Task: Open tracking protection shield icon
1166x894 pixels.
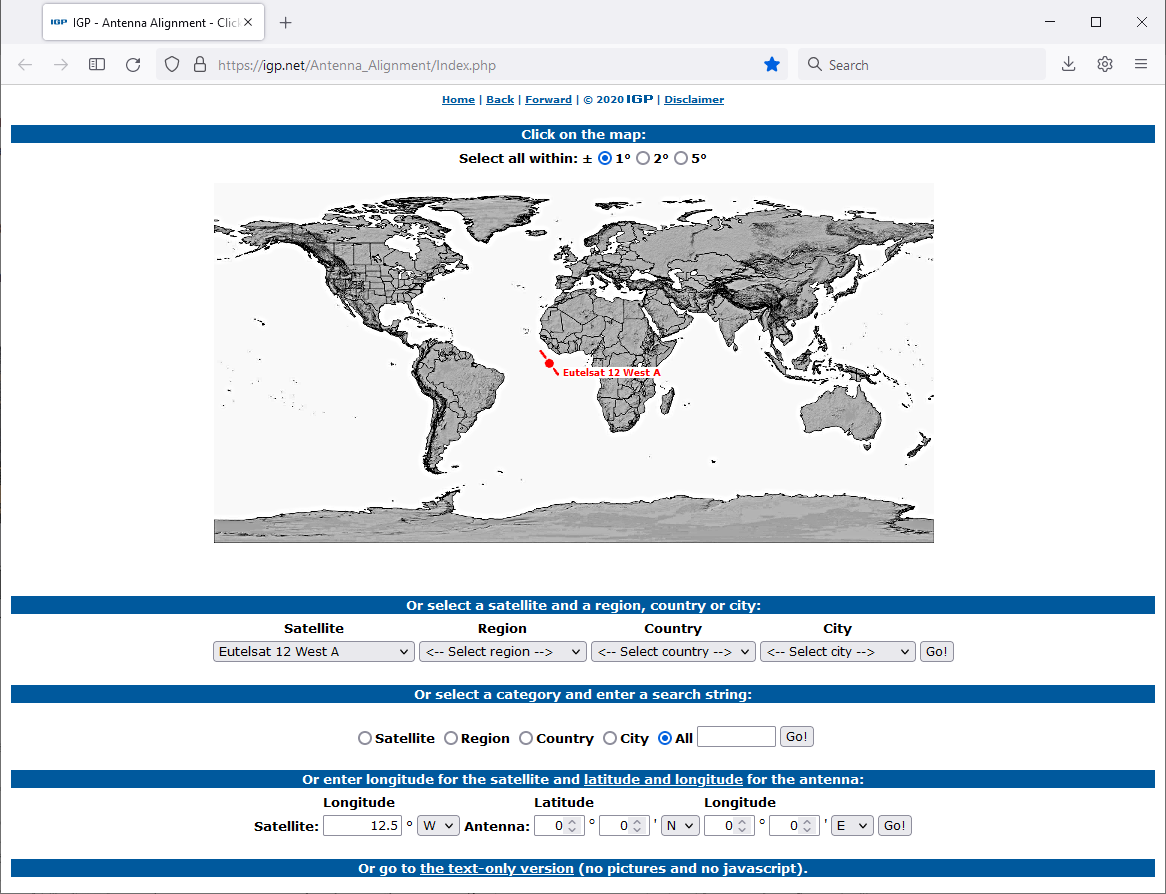Action: click(x=172, y=65)
